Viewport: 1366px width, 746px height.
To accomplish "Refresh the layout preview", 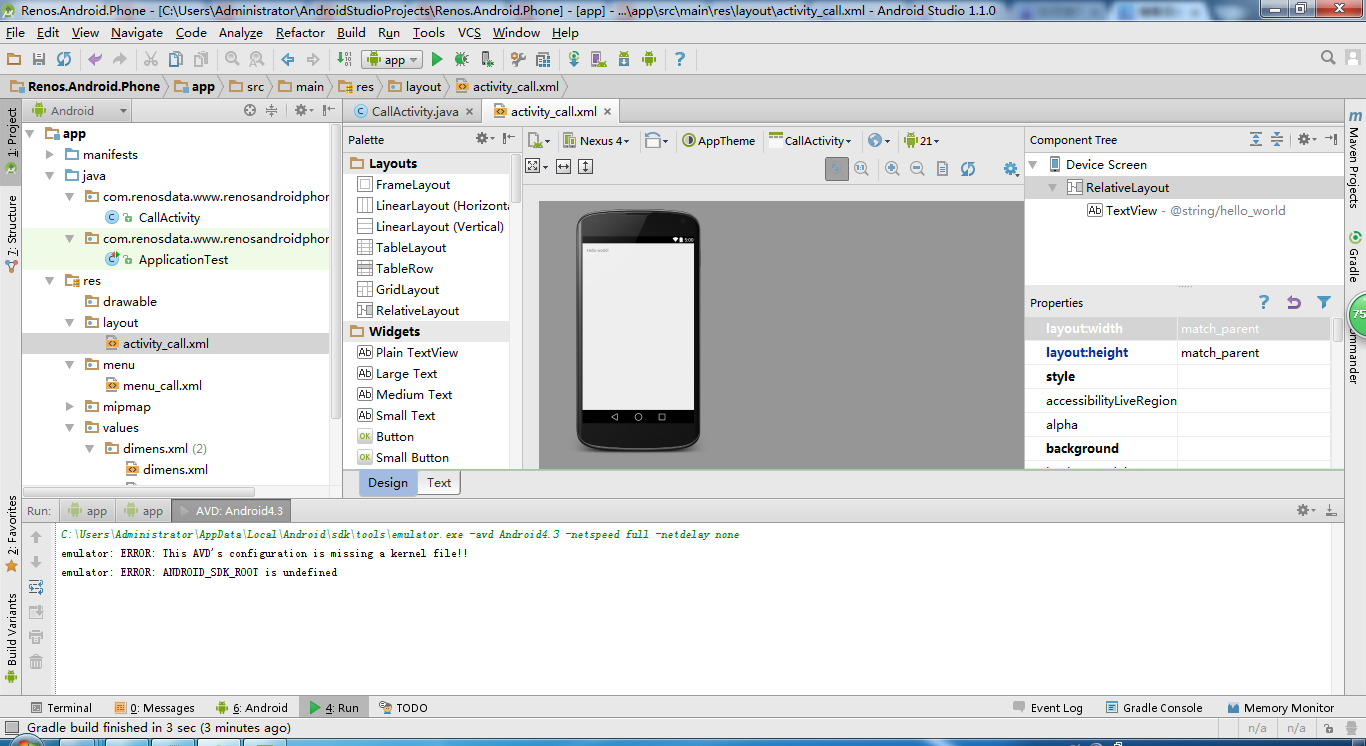I will click(968, 169).
